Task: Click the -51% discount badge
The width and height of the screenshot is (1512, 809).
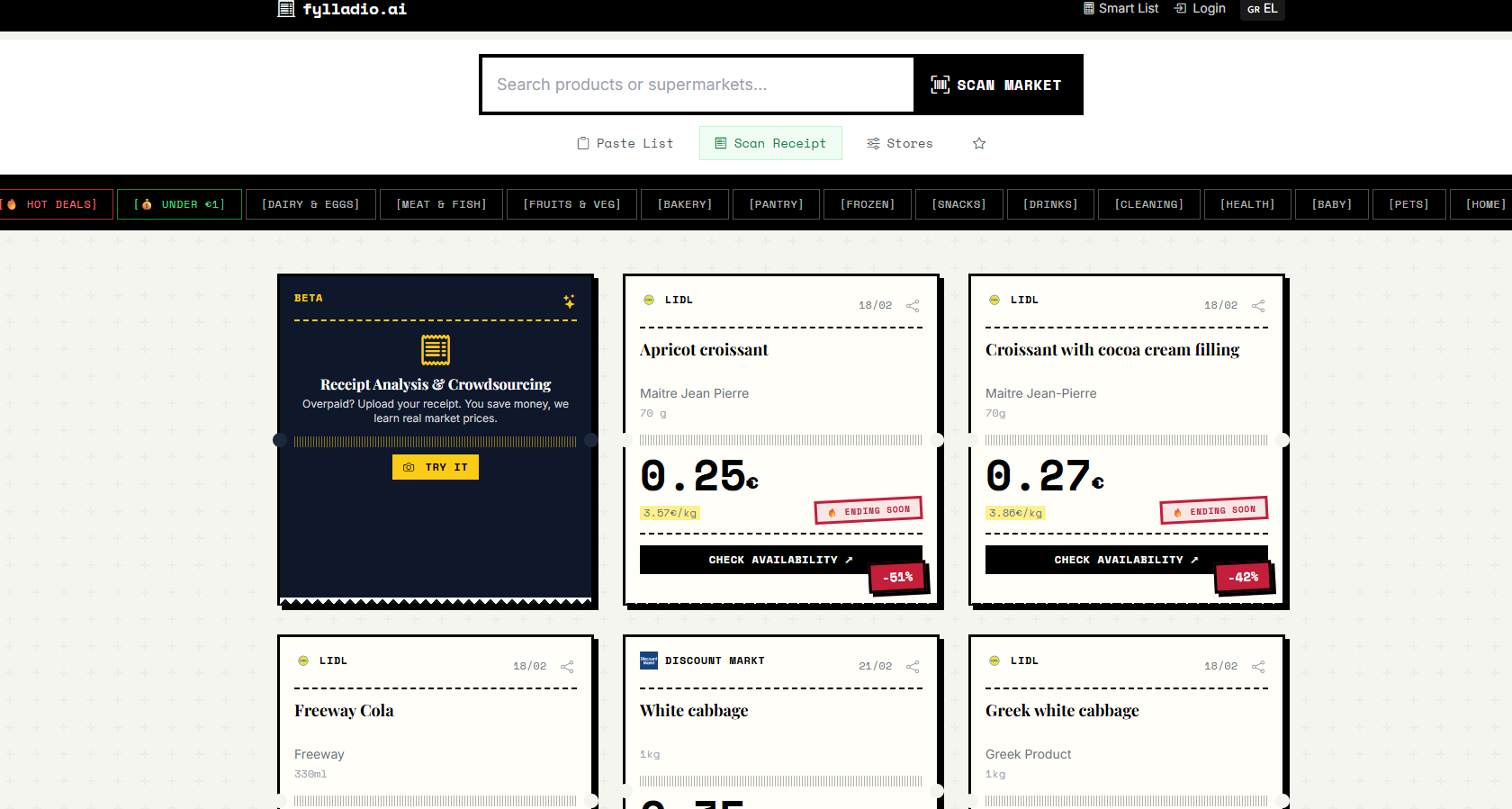Action: click(x=897, y=578)
